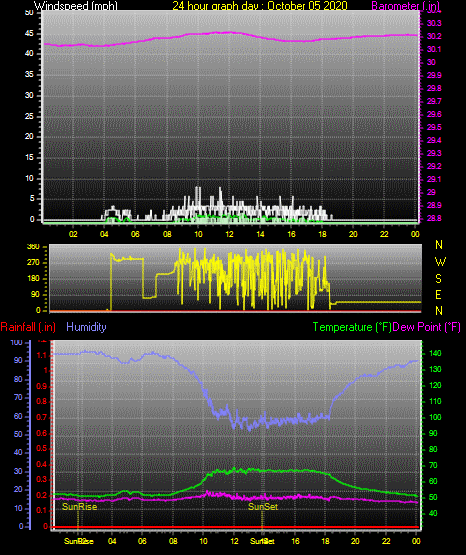
Task: Click the SunSet marker text in bottom chart
Action: pyautogui.click(x=263, y=507)
